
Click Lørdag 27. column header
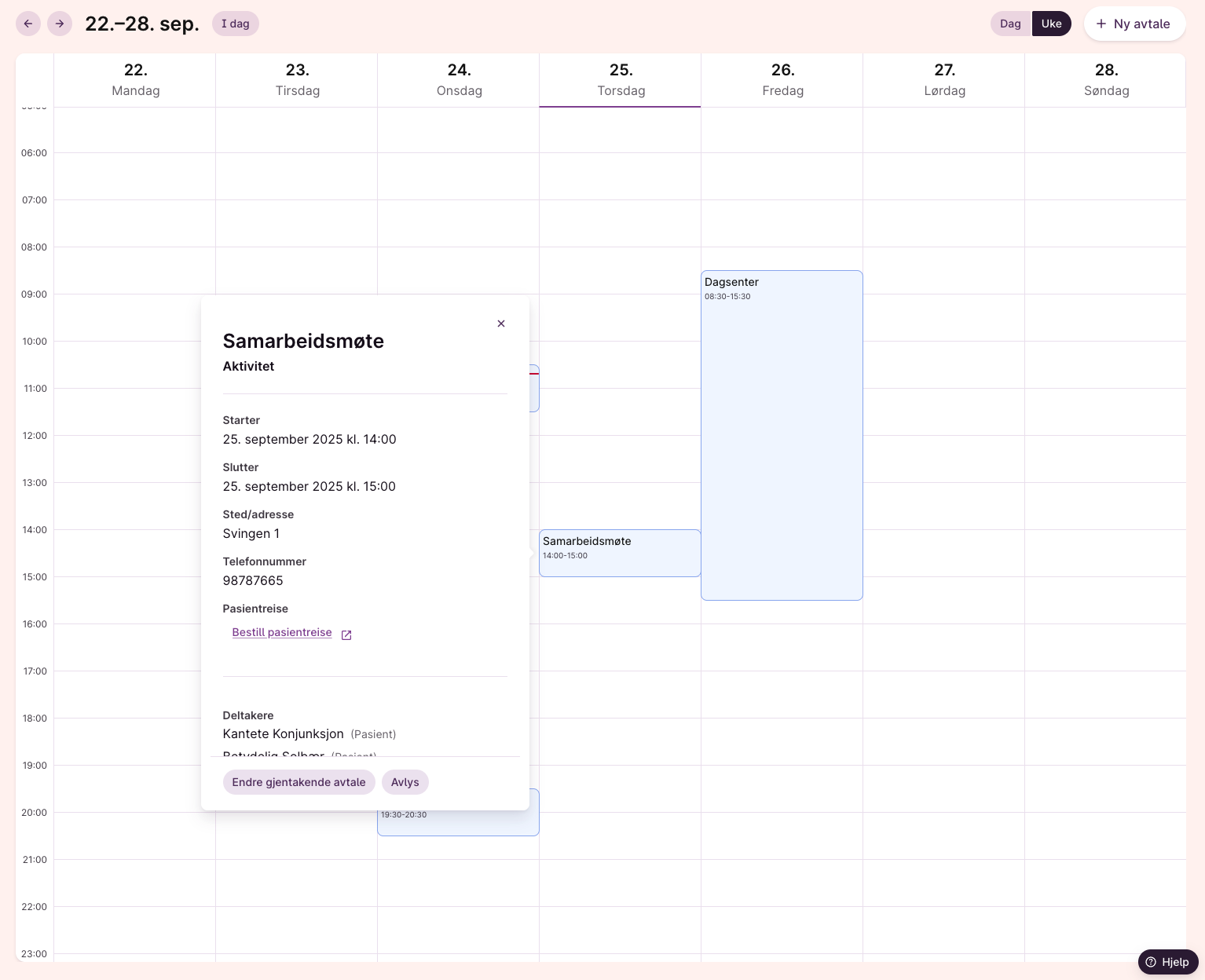tap(944, 79)
